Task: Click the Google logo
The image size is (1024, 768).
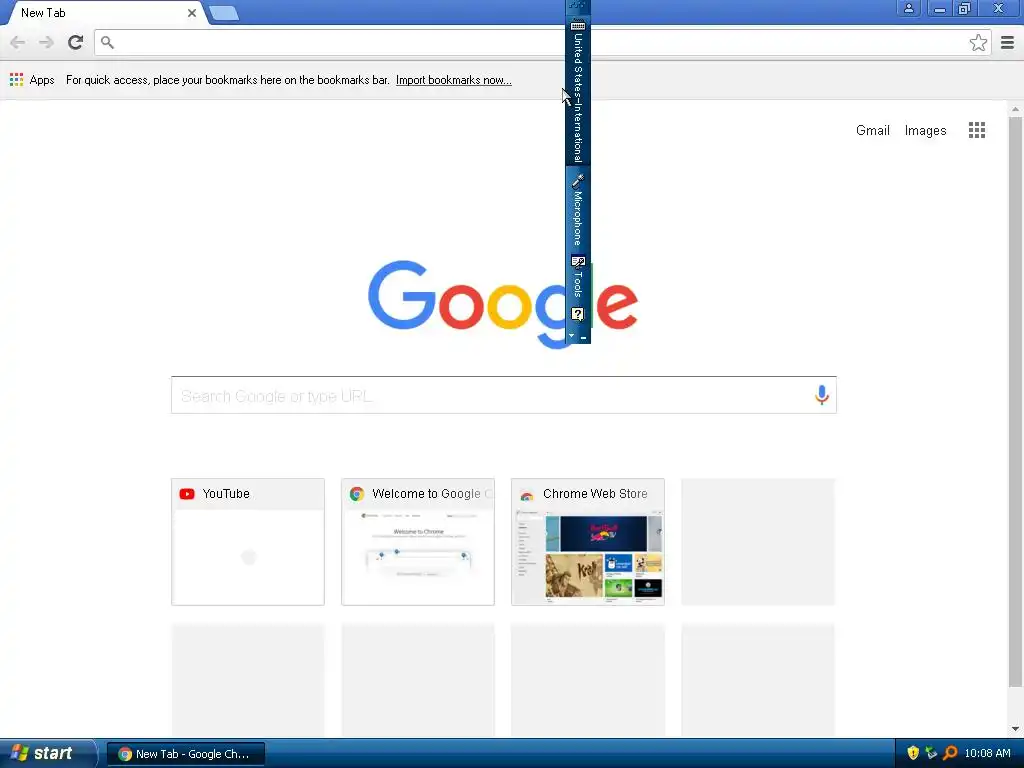Action: pos(503,304)
